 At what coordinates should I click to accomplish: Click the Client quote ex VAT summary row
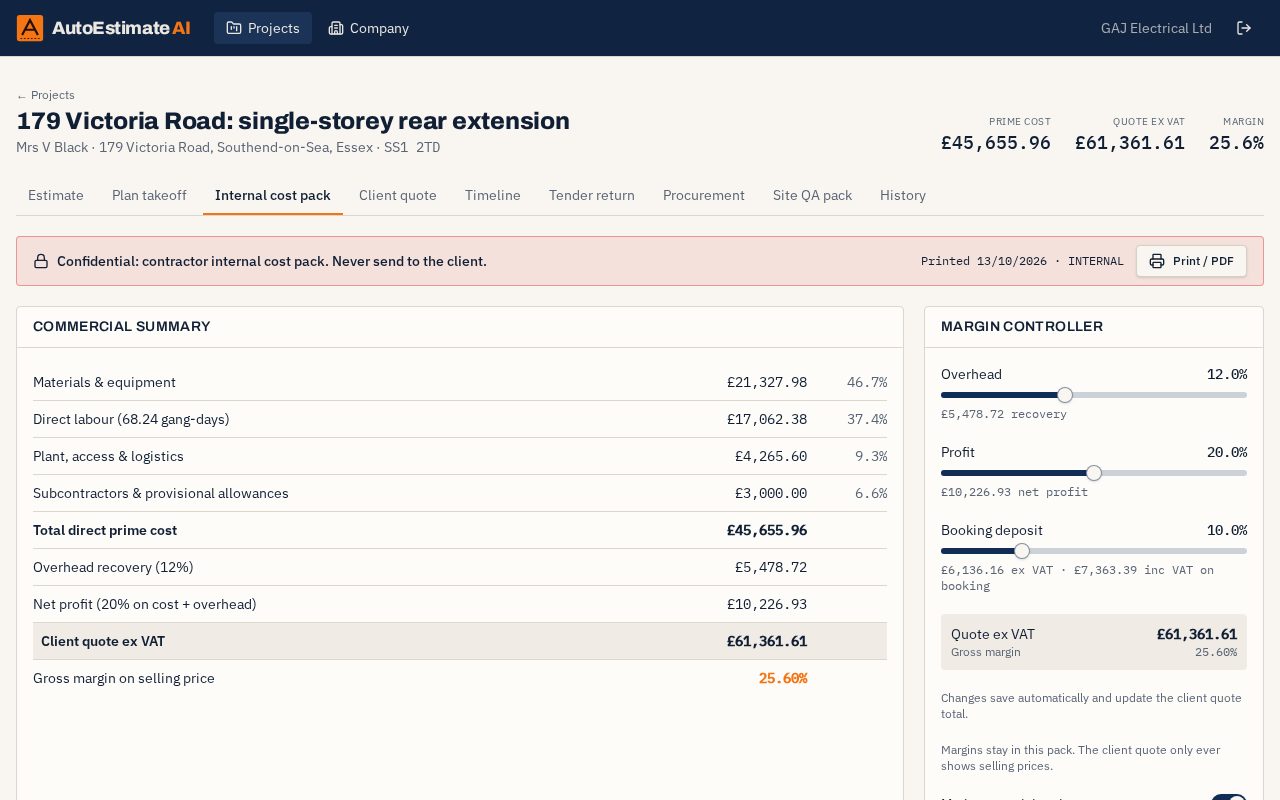(460, 641)
